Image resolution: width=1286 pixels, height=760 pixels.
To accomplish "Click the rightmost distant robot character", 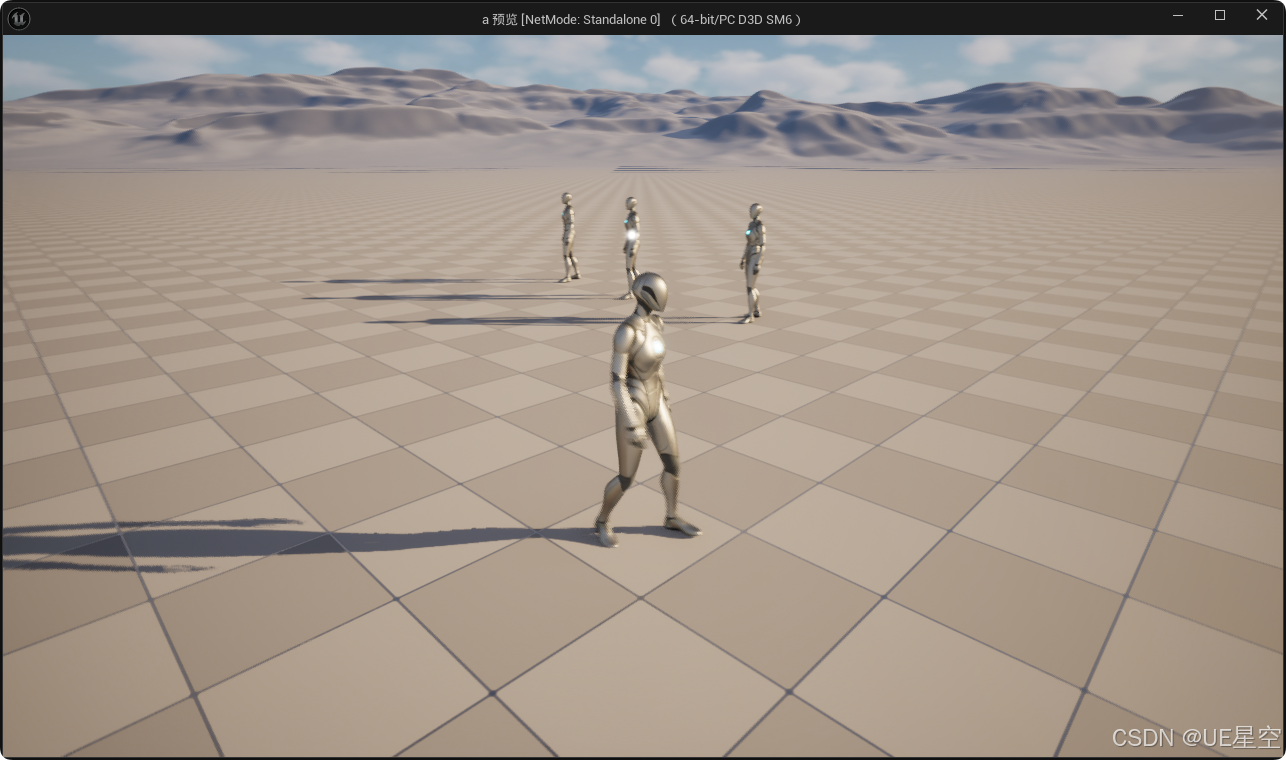I will point(752,263).
